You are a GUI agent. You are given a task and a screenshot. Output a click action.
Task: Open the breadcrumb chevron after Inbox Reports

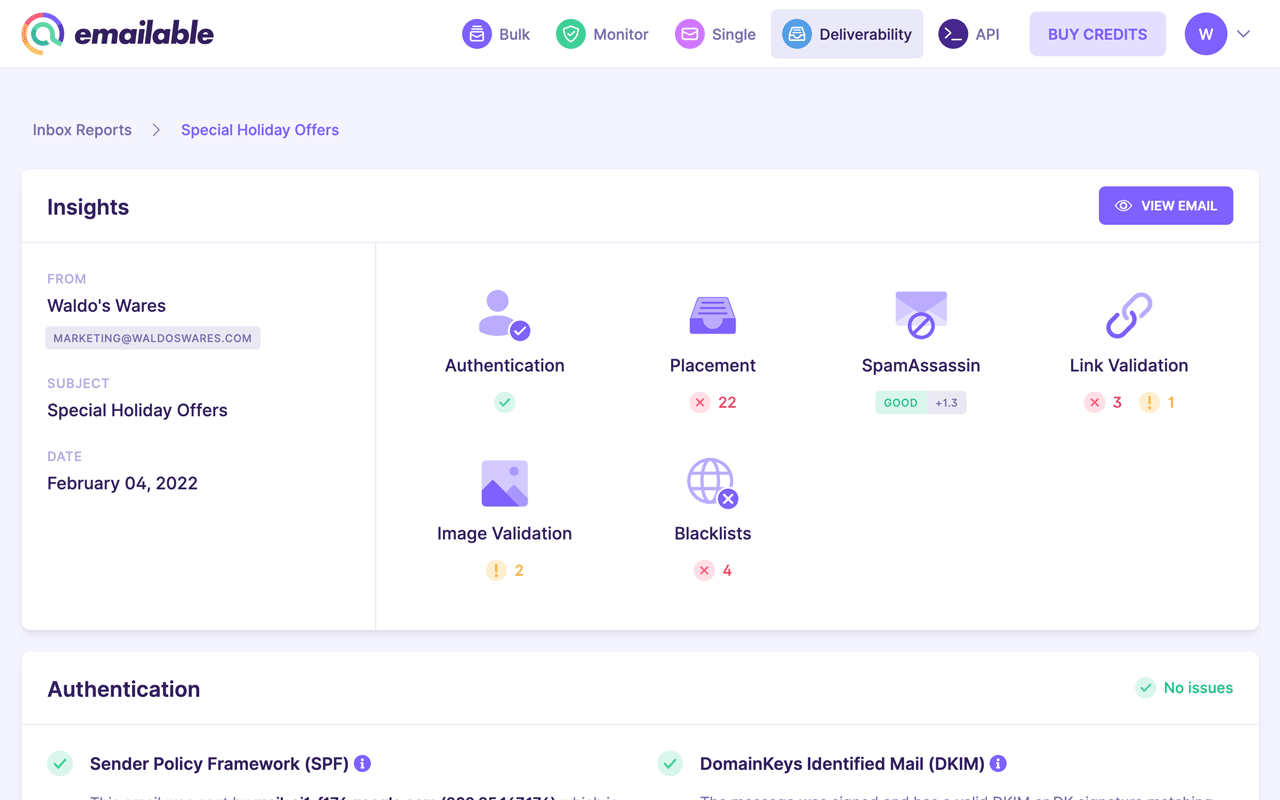[156, 130]
